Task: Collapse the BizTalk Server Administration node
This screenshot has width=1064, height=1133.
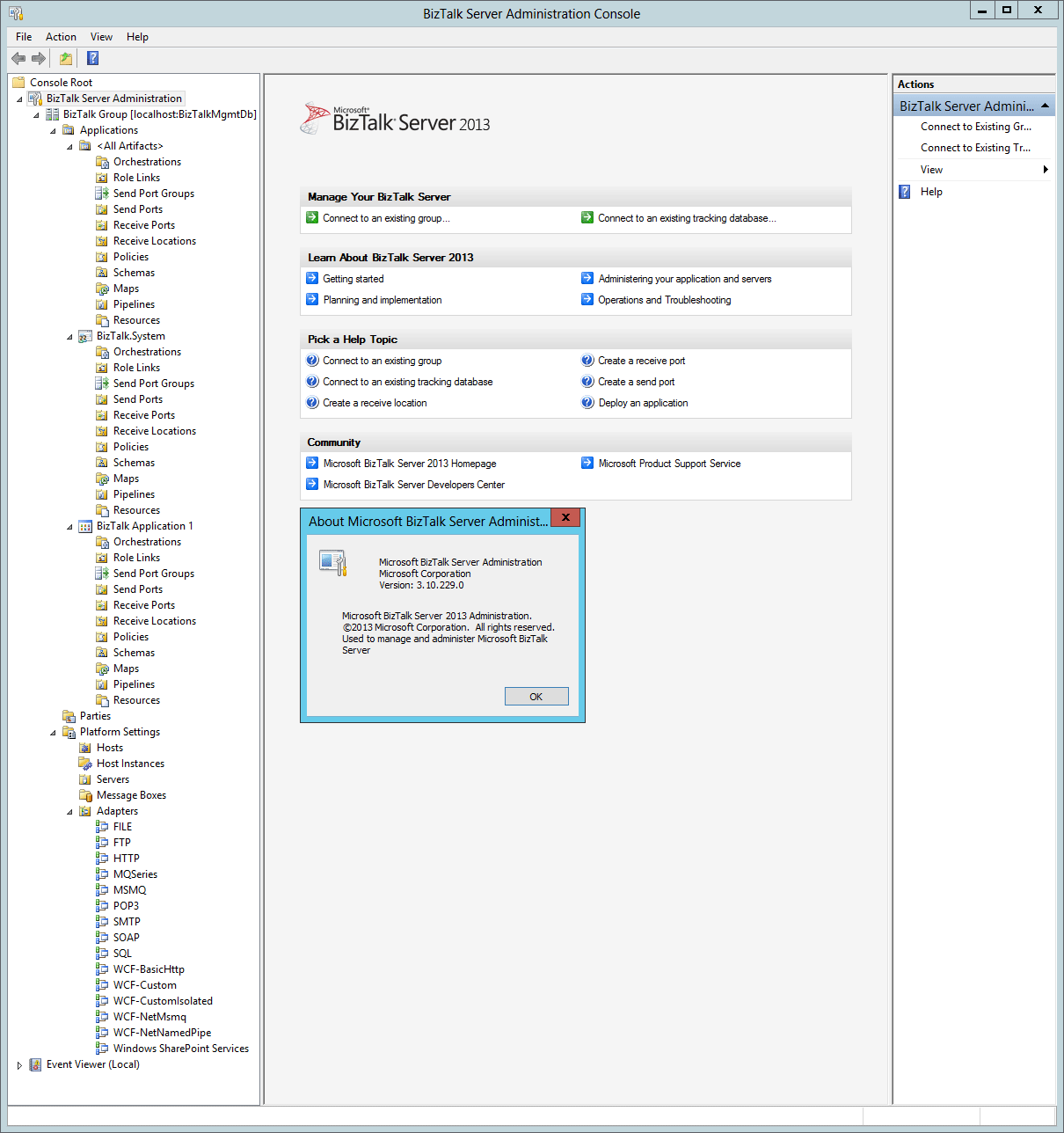Action: (x=19, y=99)
